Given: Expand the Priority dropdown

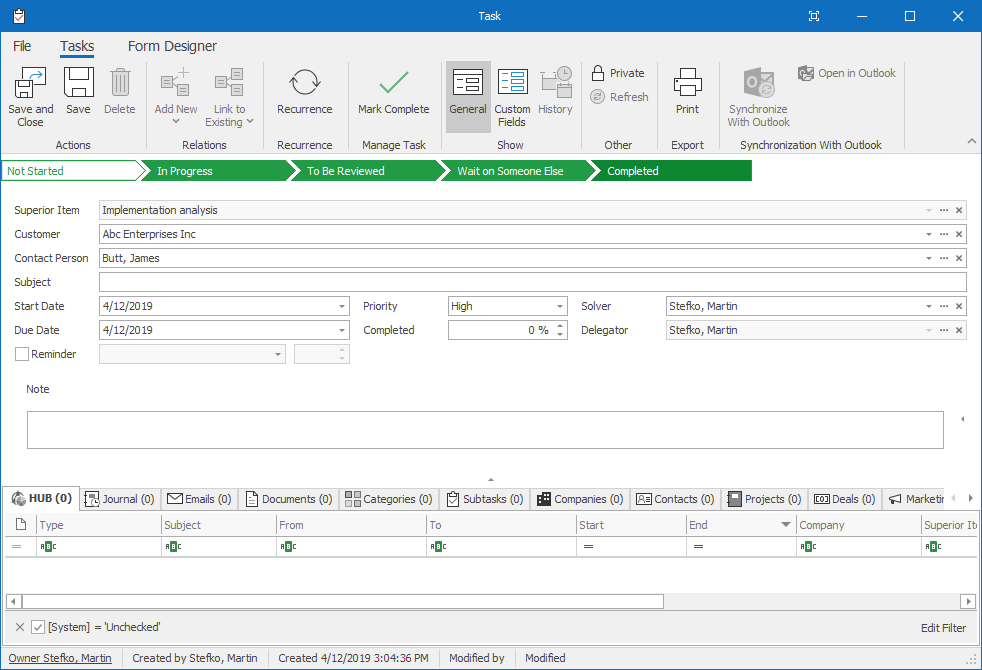Looking at the screenshot, I should point(559,306).
